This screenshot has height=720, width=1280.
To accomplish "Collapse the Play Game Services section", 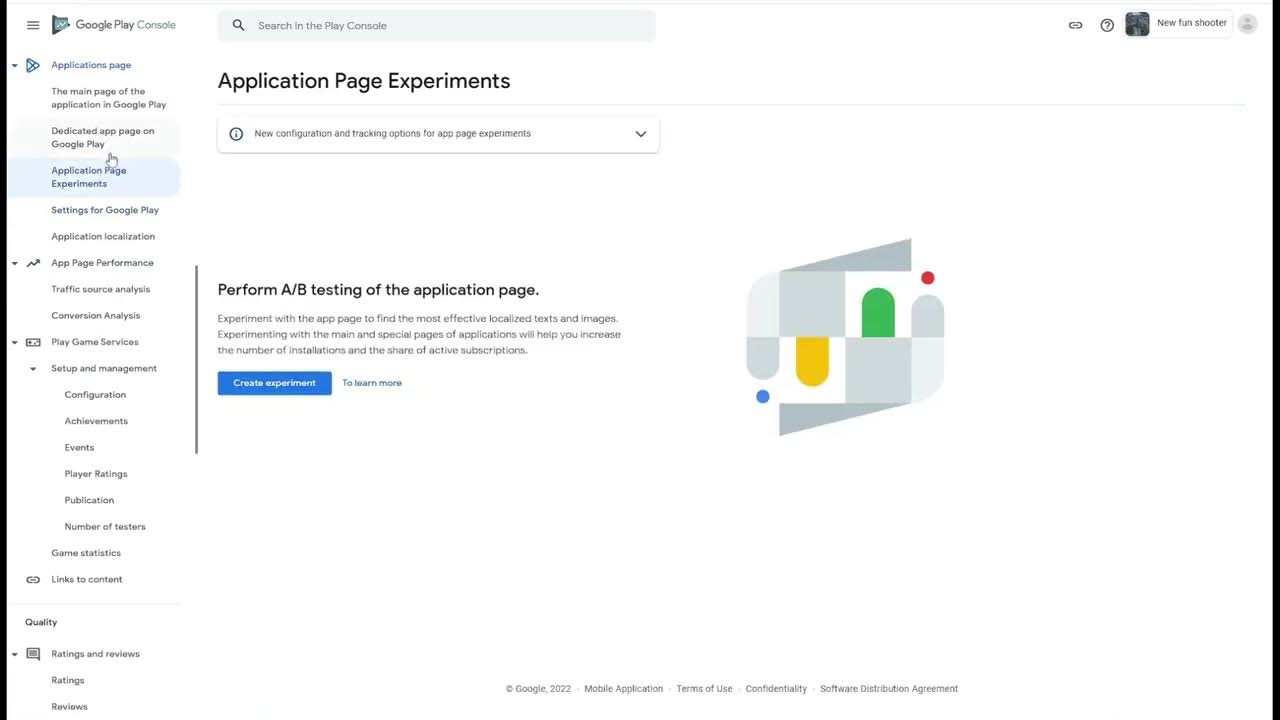I will pos(15,343).
